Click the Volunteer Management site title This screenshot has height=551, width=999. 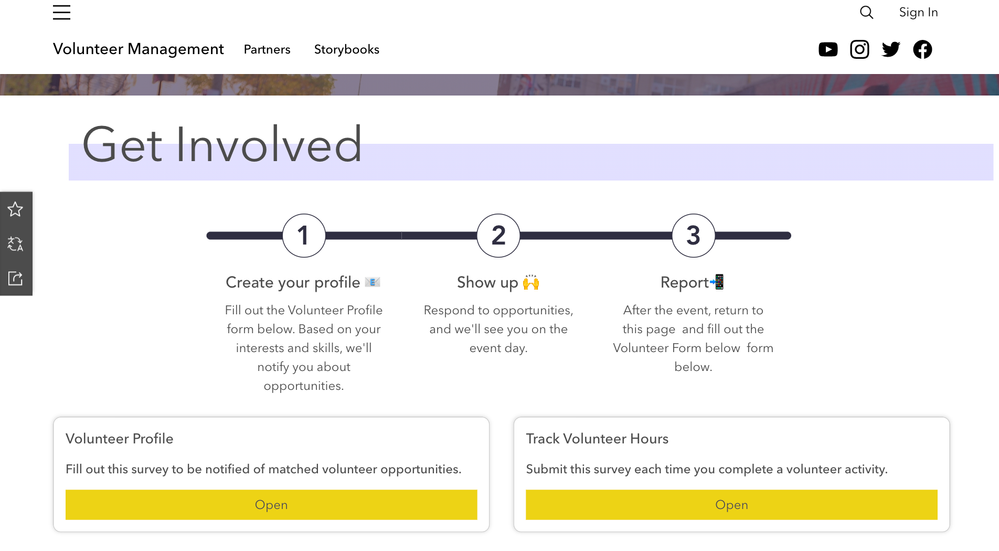pos(138,49)
